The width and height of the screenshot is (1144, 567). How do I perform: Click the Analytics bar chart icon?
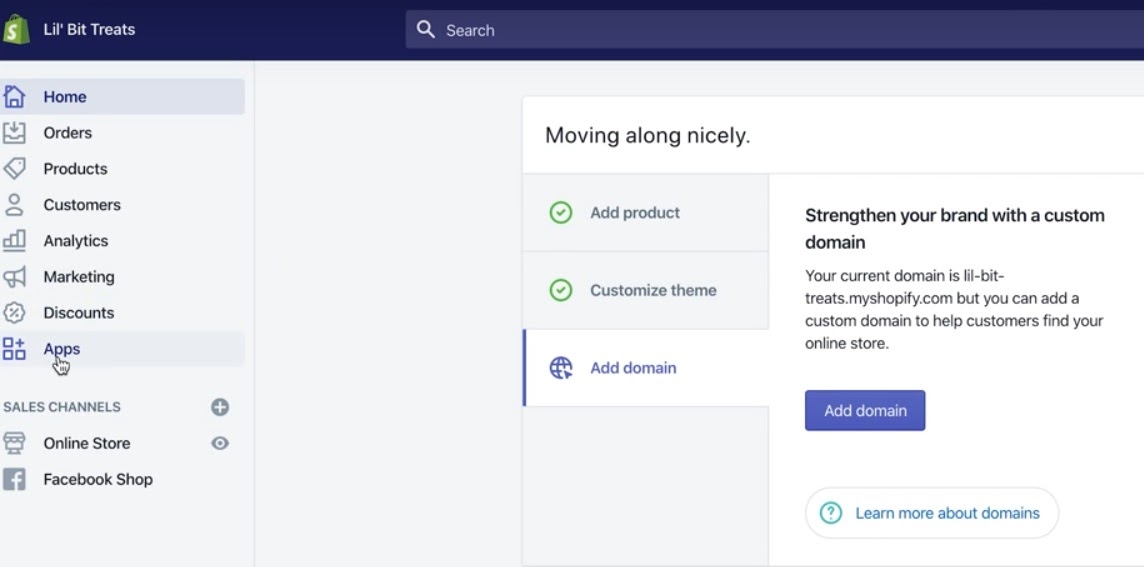click(14, 241)
